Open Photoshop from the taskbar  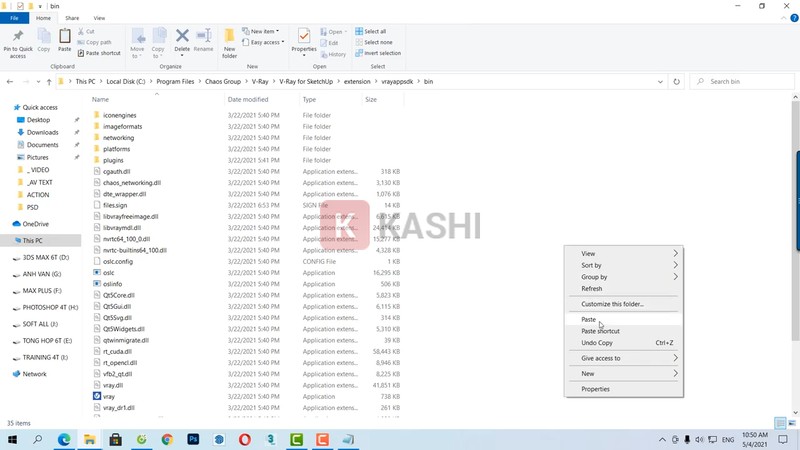tap(193, 439)
